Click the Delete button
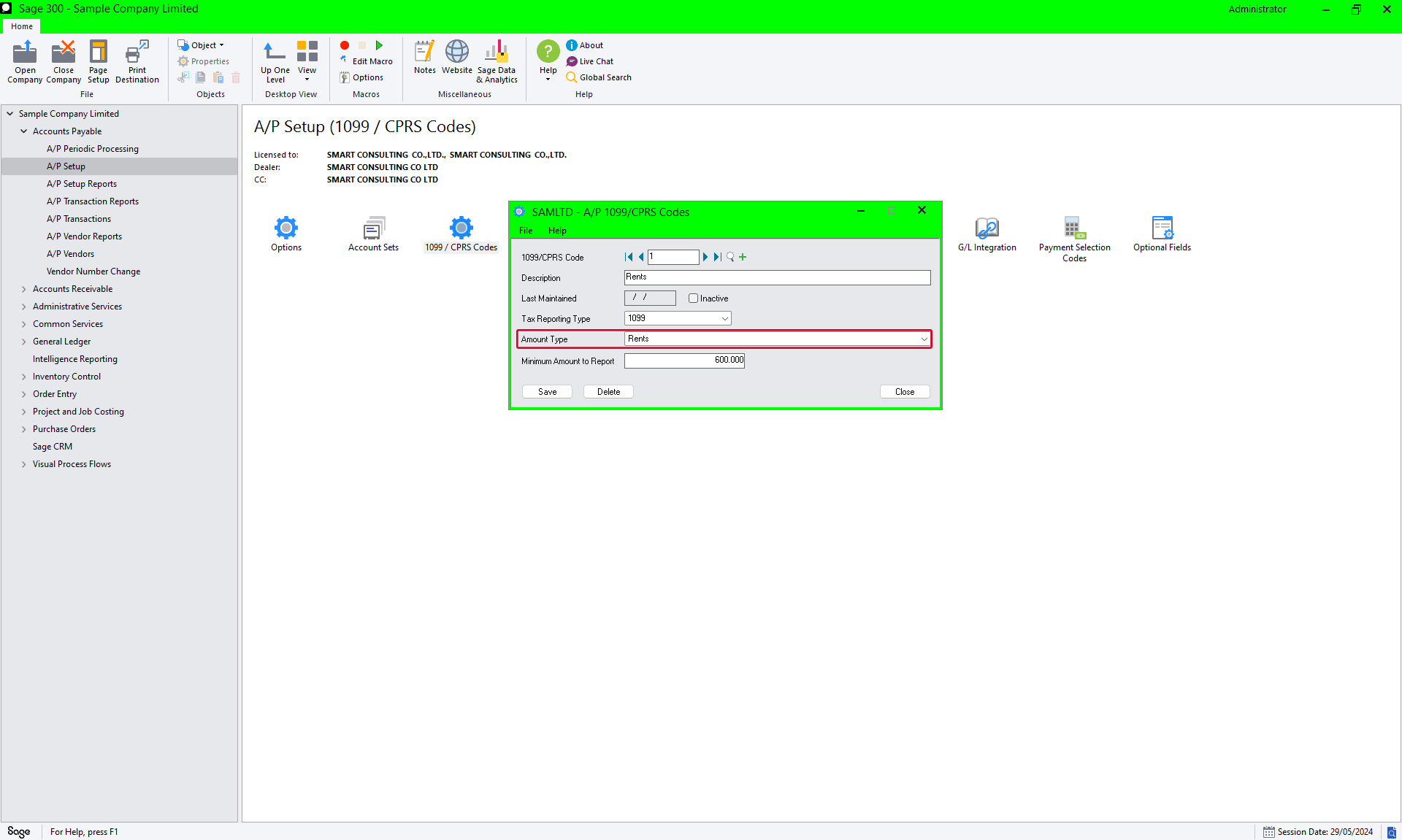The width and height of the screenshot is (1402, 840). [608, 392]
